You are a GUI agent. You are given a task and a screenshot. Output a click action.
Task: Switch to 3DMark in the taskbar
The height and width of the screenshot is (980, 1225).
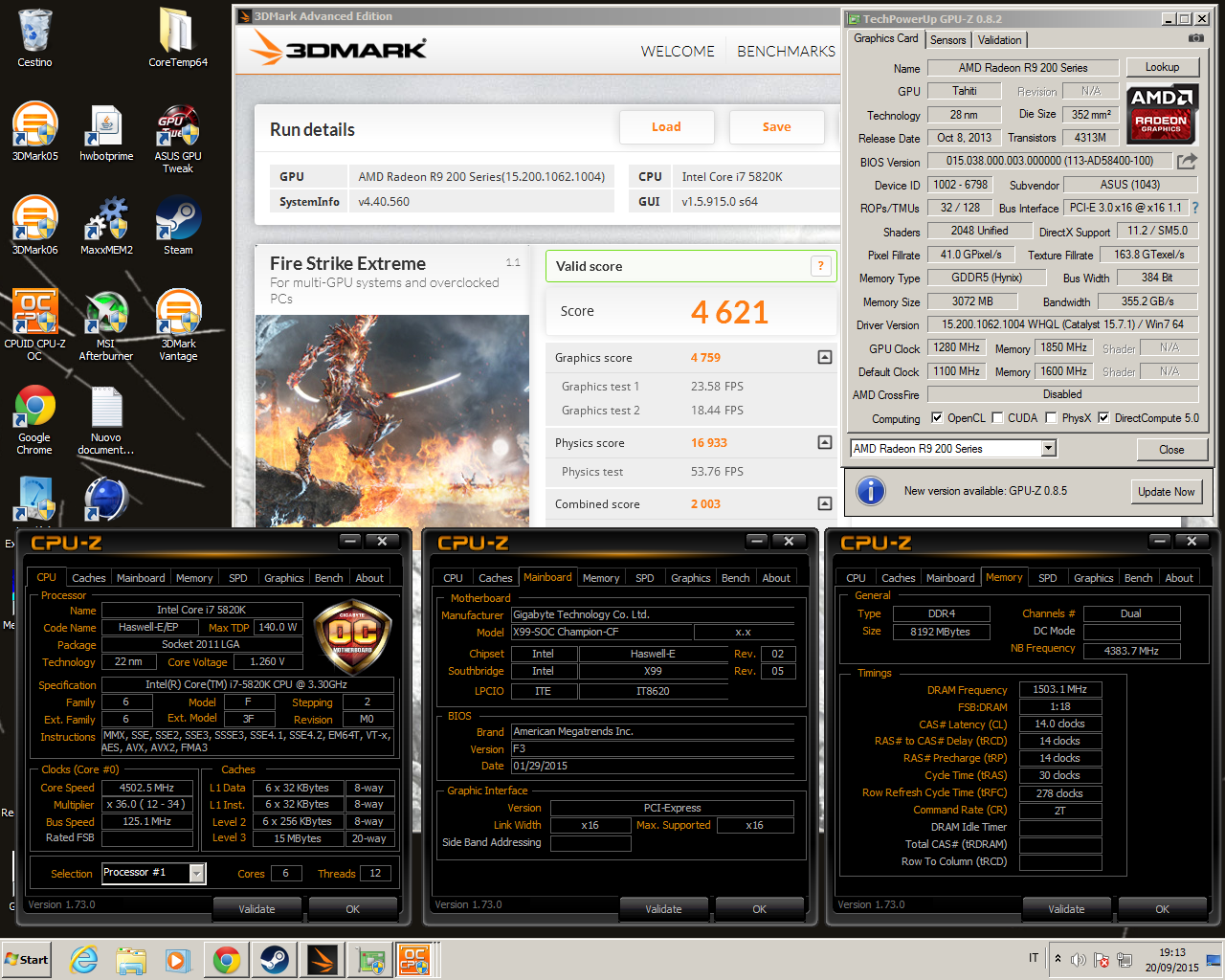pyautogui.click(x=322, y=960)
